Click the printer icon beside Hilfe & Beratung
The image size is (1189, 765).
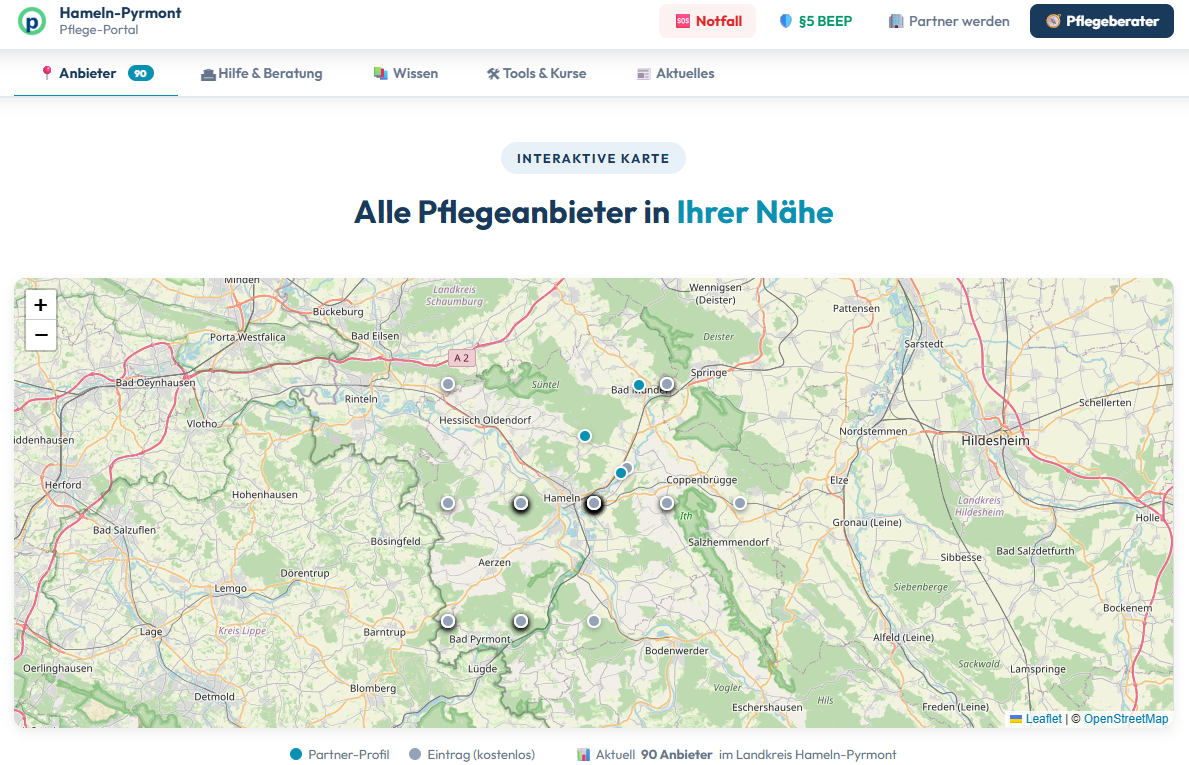click(208, 73)
